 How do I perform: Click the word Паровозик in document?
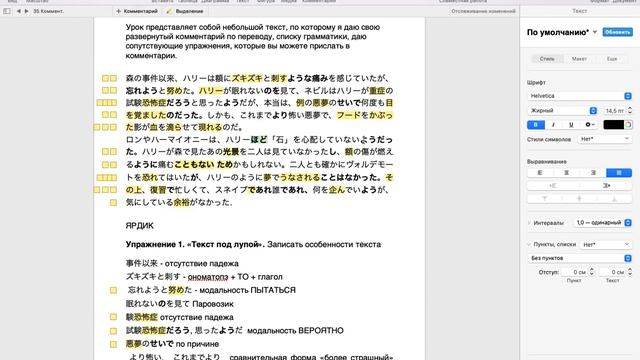pyautogui.click(x=213, y=304)
